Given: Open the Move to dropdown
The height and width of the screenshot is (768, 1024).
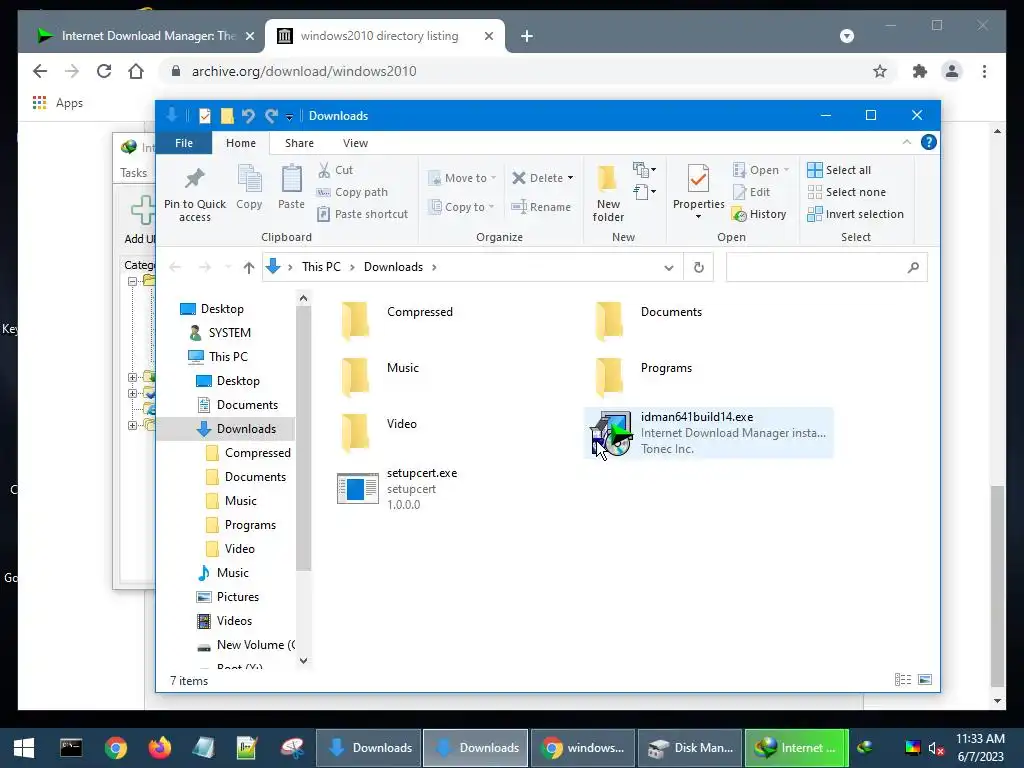Looking at the screenshot, I should coord(462,178).
